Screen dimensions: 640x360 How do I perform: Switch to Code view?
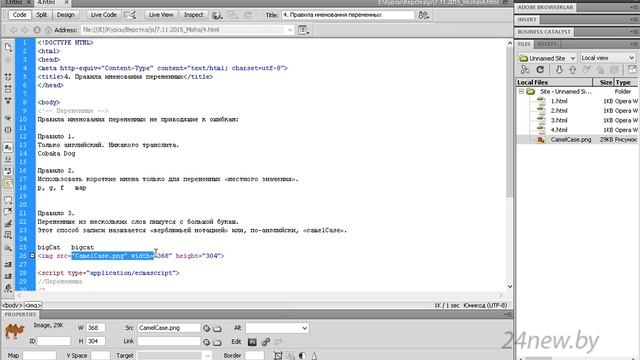click(19, 15)
